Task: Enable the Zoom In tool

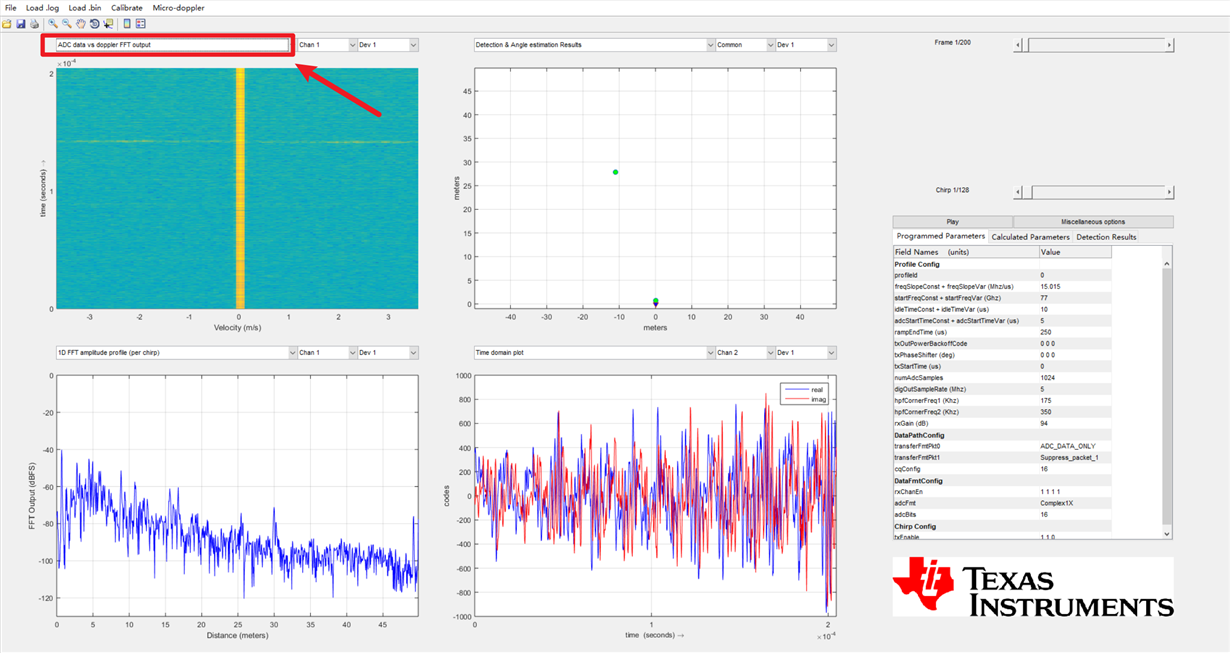Action: 52,24
